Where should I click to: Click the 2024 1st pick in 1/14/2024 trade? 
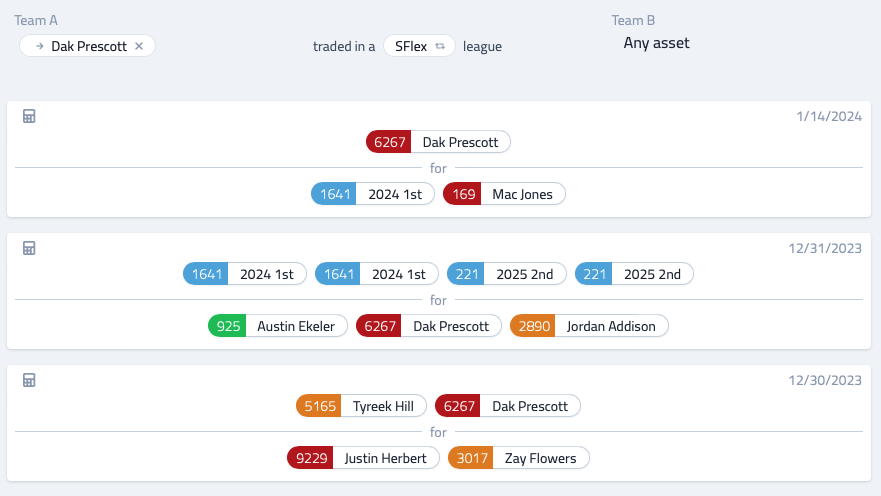(x=373, y=194)
